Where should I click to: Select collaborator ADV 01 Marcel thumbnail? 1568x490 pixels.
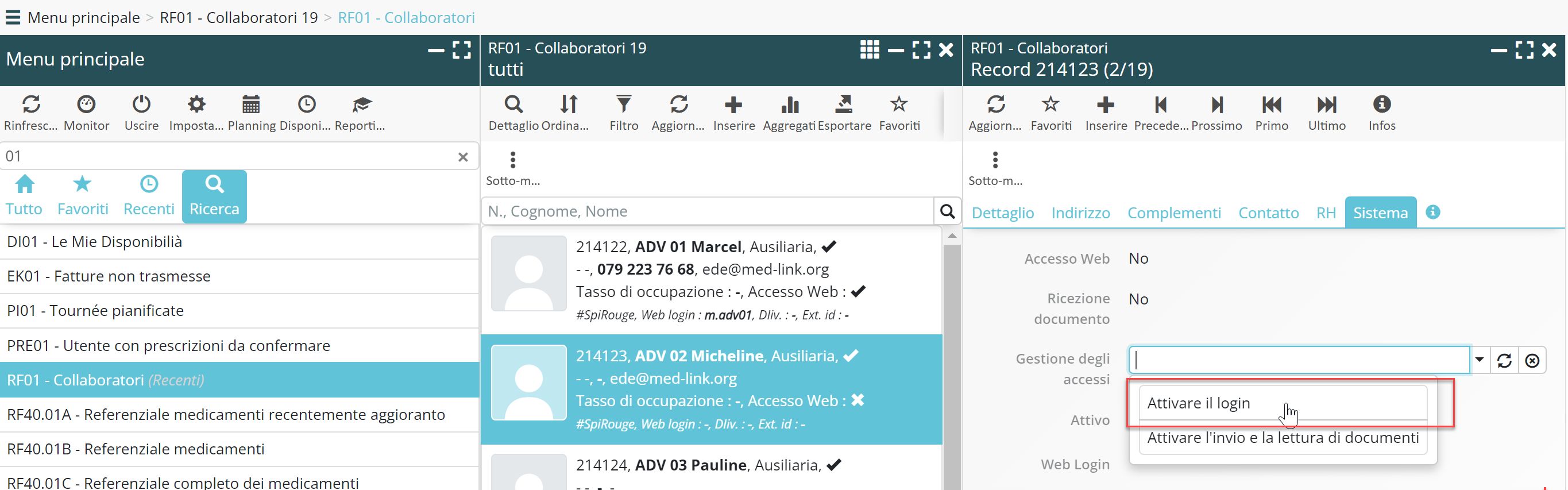[x=528, y=273]
